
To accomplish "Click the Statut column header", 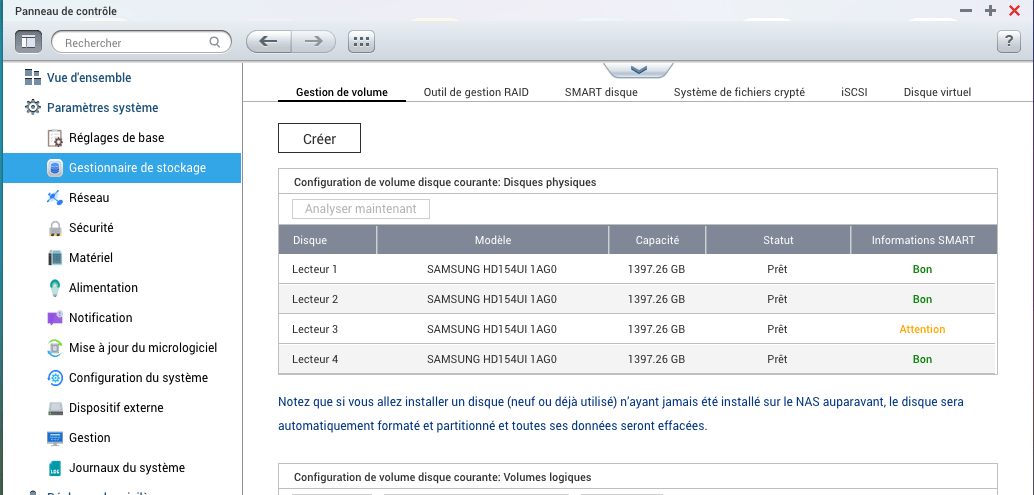I will [x=778, y=240].
